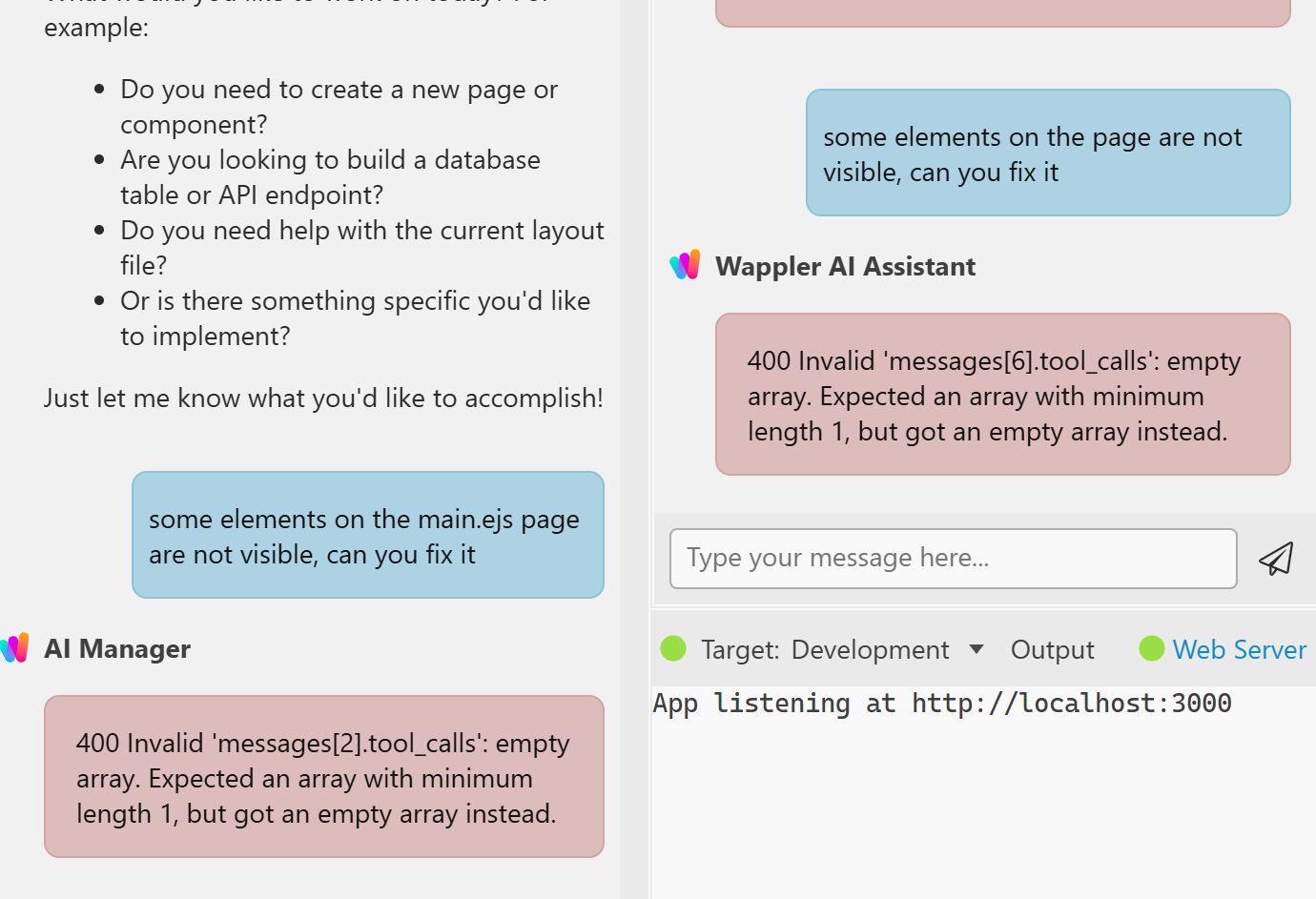Viewport: 1316px width, 899px height.
Task: Focus the 'Type your message here' field
Action: (x=953, y=559)
